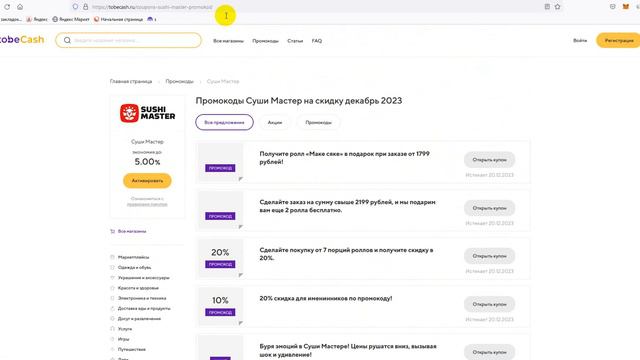
Task: Open coupon for 7 portions 20% discount
Action: (489, 256)
